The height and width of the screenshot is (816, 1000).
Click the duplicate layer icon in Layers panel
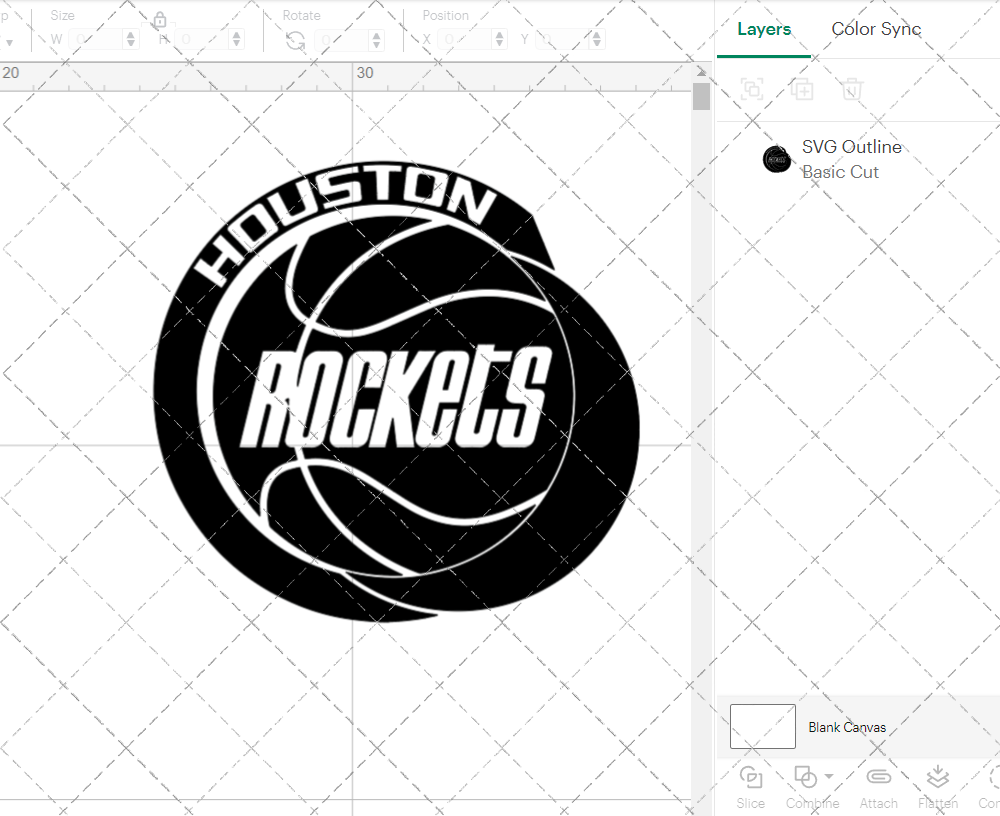pos(801,89)
